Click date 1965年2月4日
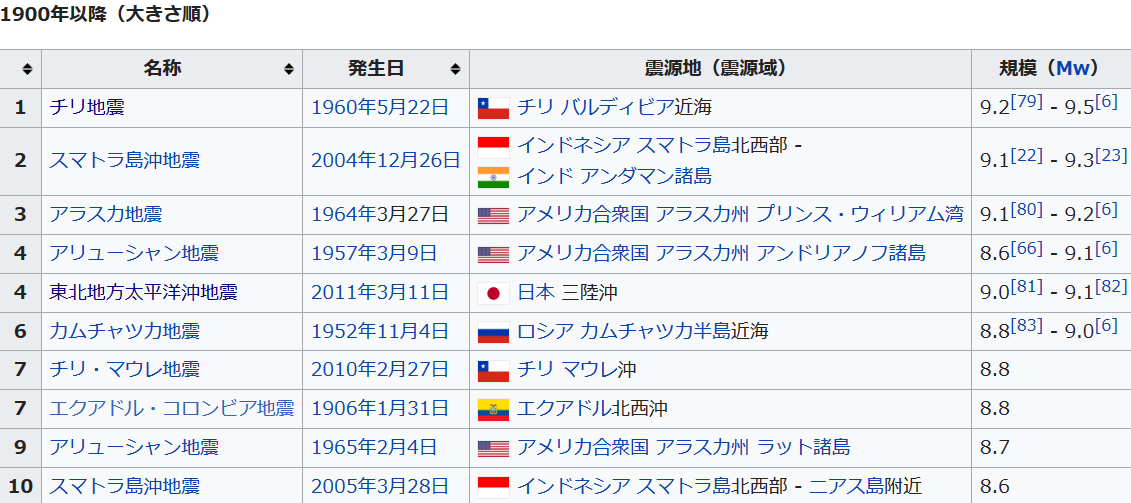 coord(374,448)
